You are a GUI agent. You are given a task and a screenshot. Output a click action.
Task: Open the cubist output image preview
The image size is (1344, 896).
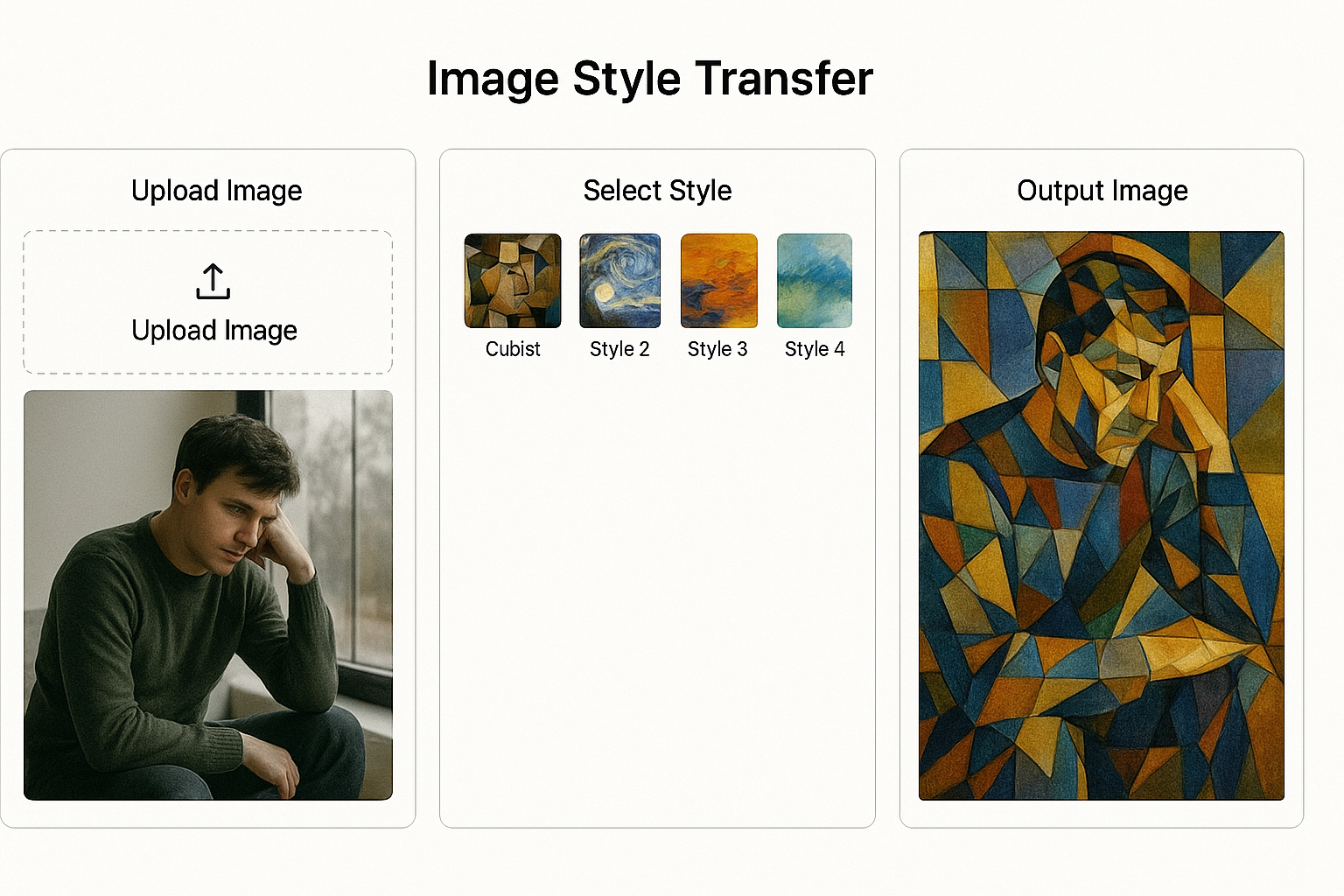[1102, 515]
